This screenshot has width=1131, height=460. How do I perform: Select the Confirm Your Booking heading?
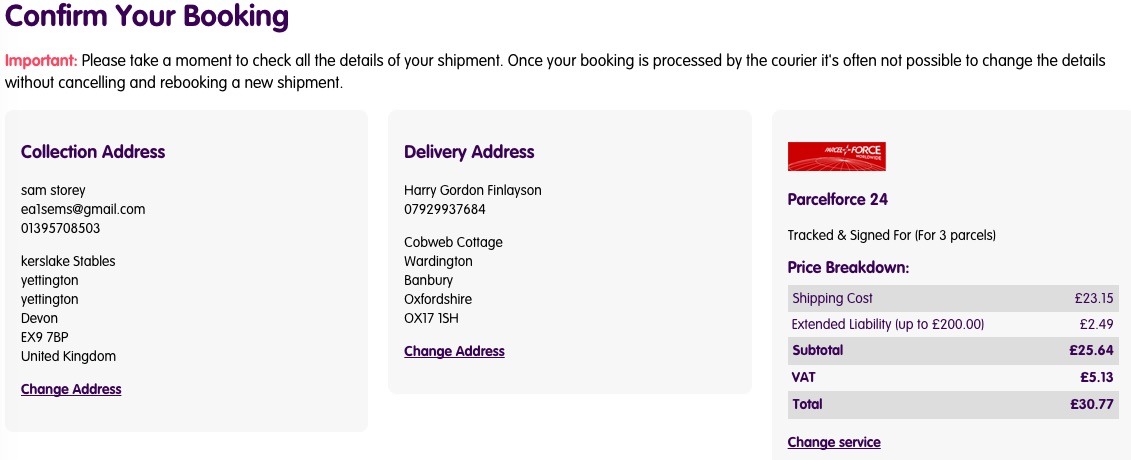click(147, 16)
